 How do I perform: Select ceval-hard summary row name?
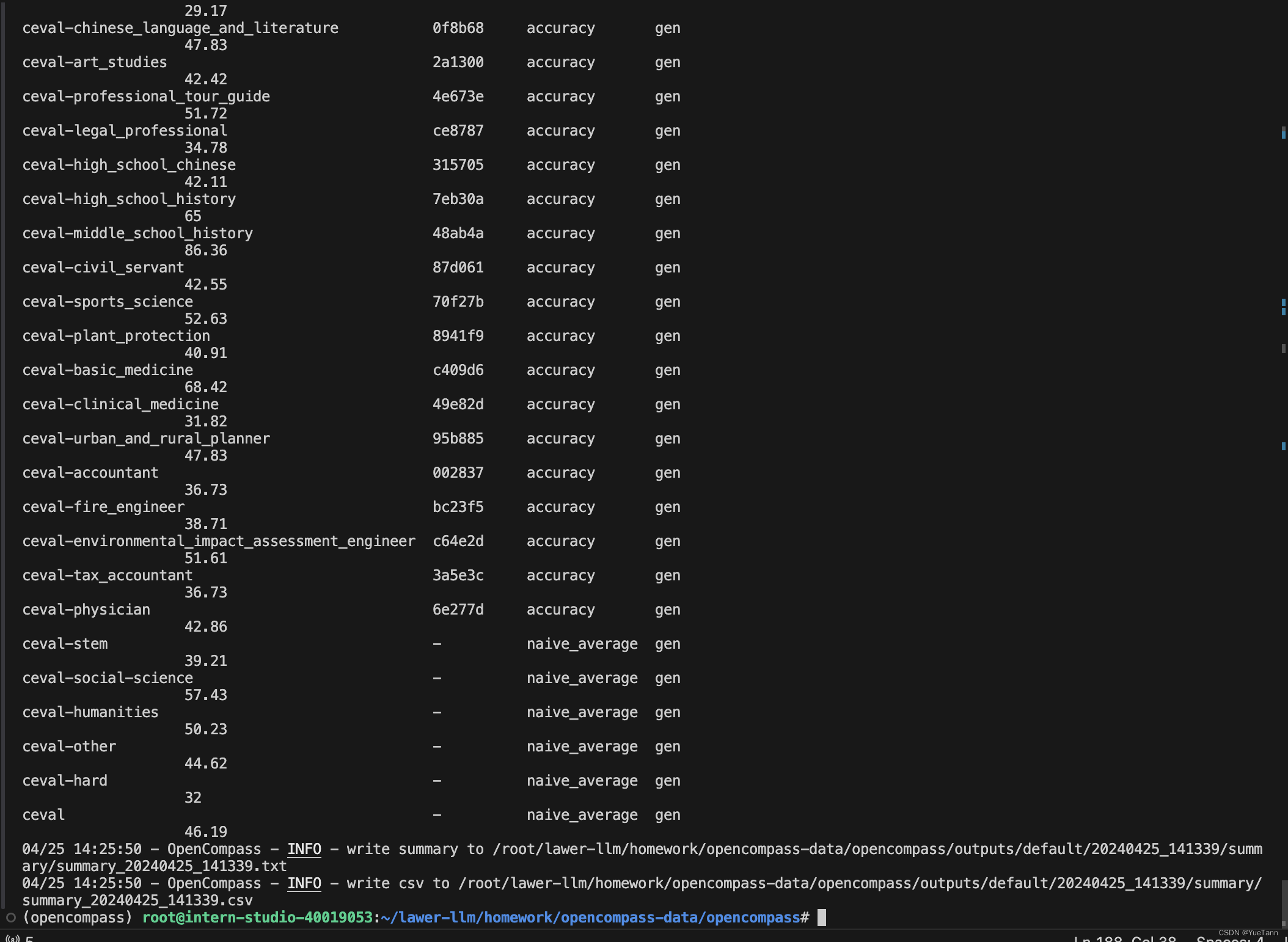click(65, 781)
